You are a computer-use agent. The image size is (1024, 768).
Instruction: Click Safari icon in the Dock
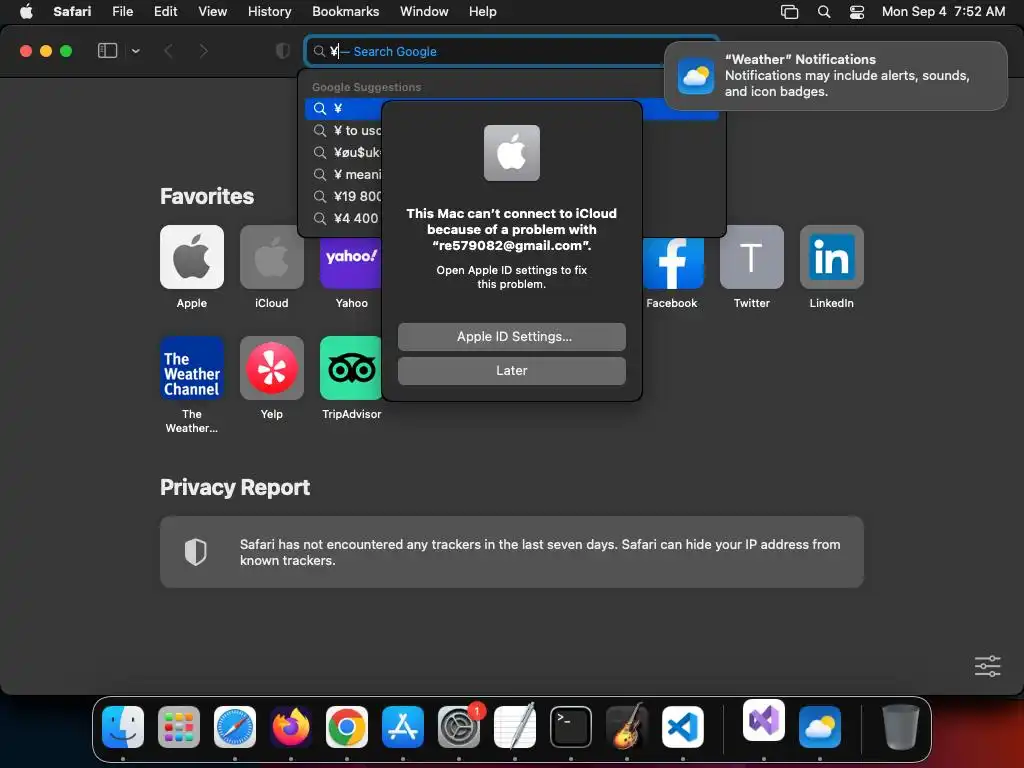point(235,727)
